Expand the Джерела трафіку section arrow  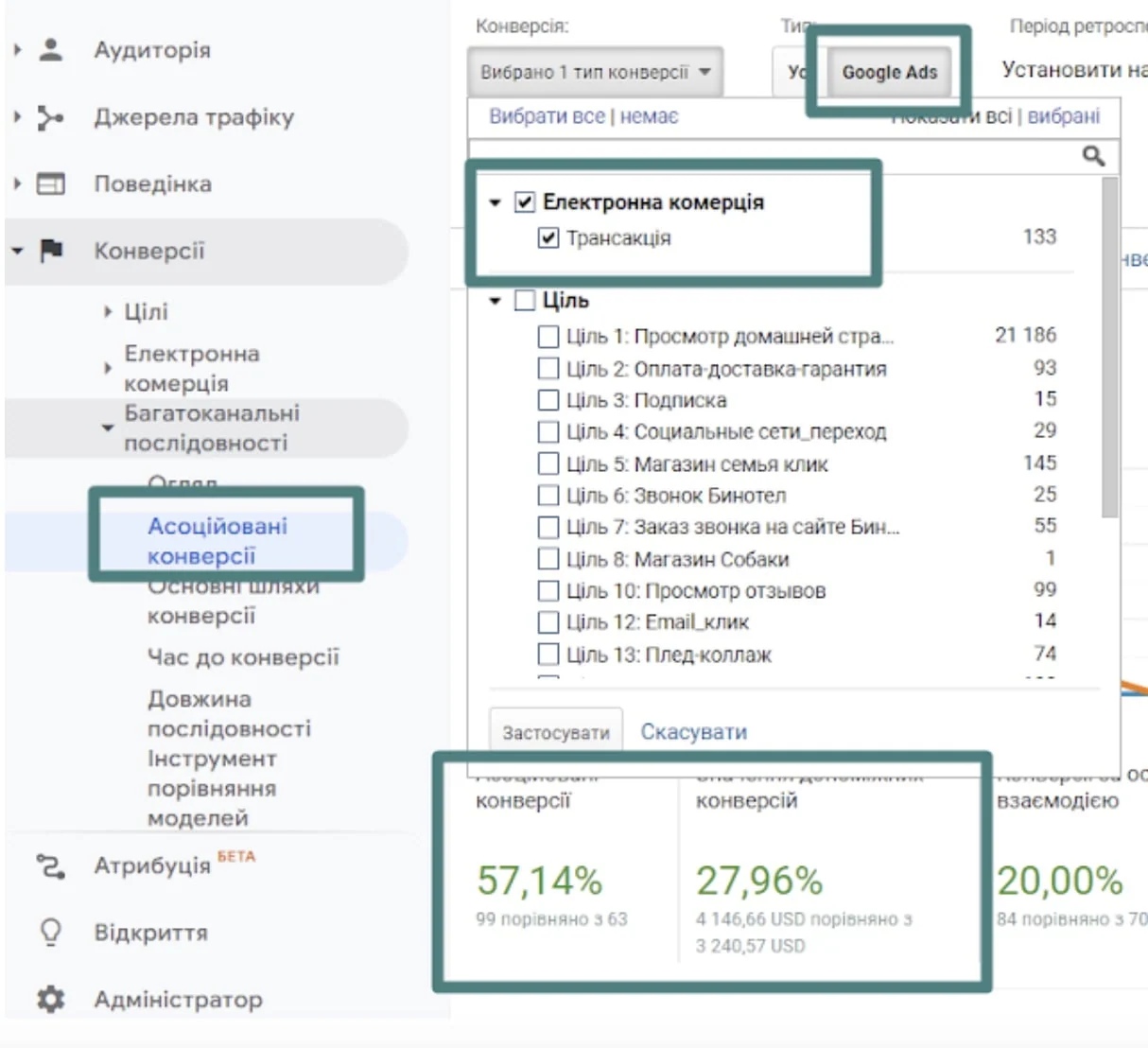[x=17, y=117]
